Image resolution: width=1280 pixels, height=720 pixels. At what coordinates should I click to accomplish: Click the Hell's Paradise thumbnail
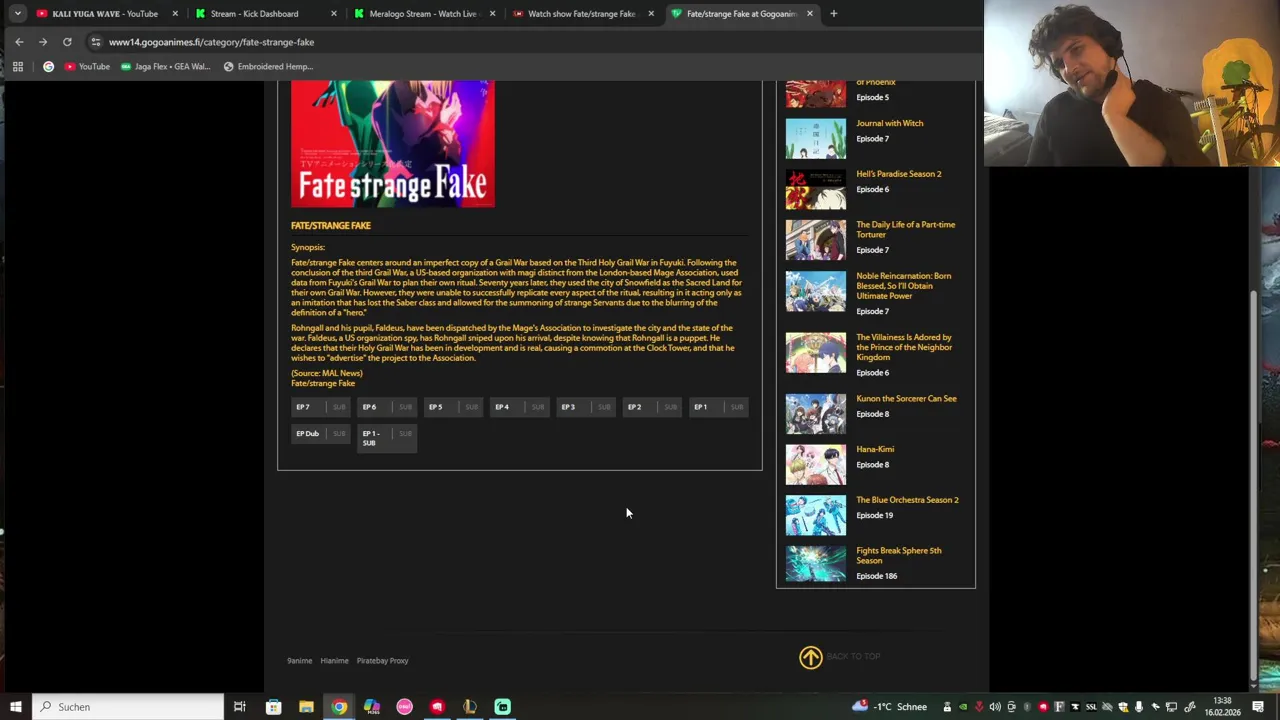(815, 189)
